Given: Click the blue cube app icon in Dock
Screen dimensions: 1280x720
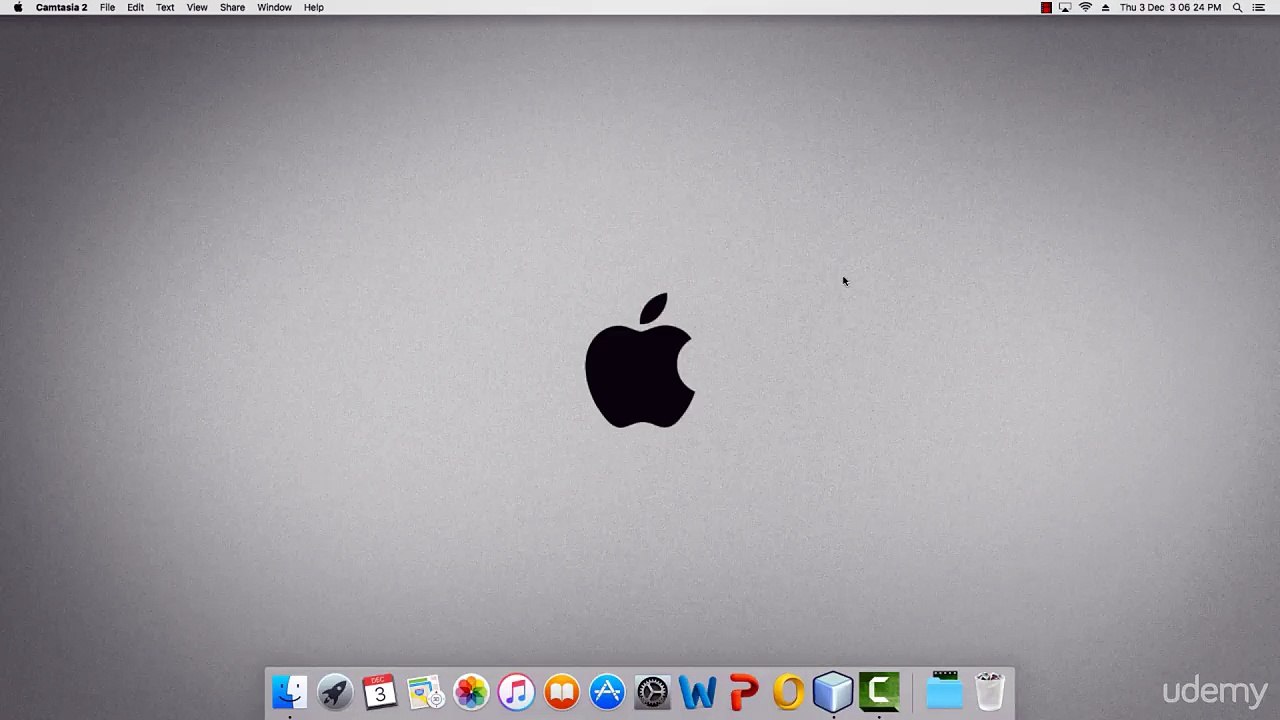Looking at the screenshot, I should point(833,692).
